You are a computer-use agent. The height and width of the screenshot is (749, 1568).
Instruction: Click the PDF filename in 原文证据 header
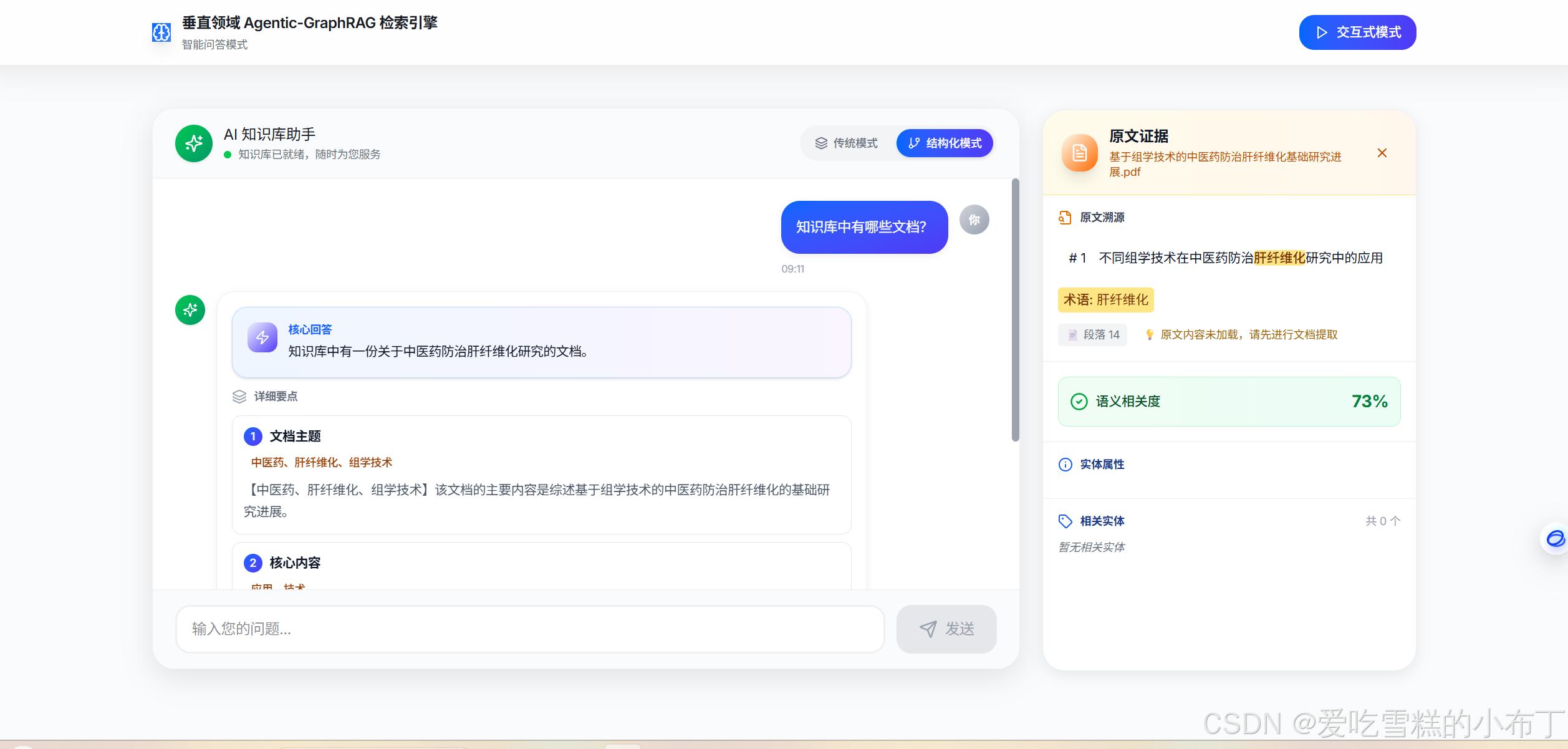1224,164
